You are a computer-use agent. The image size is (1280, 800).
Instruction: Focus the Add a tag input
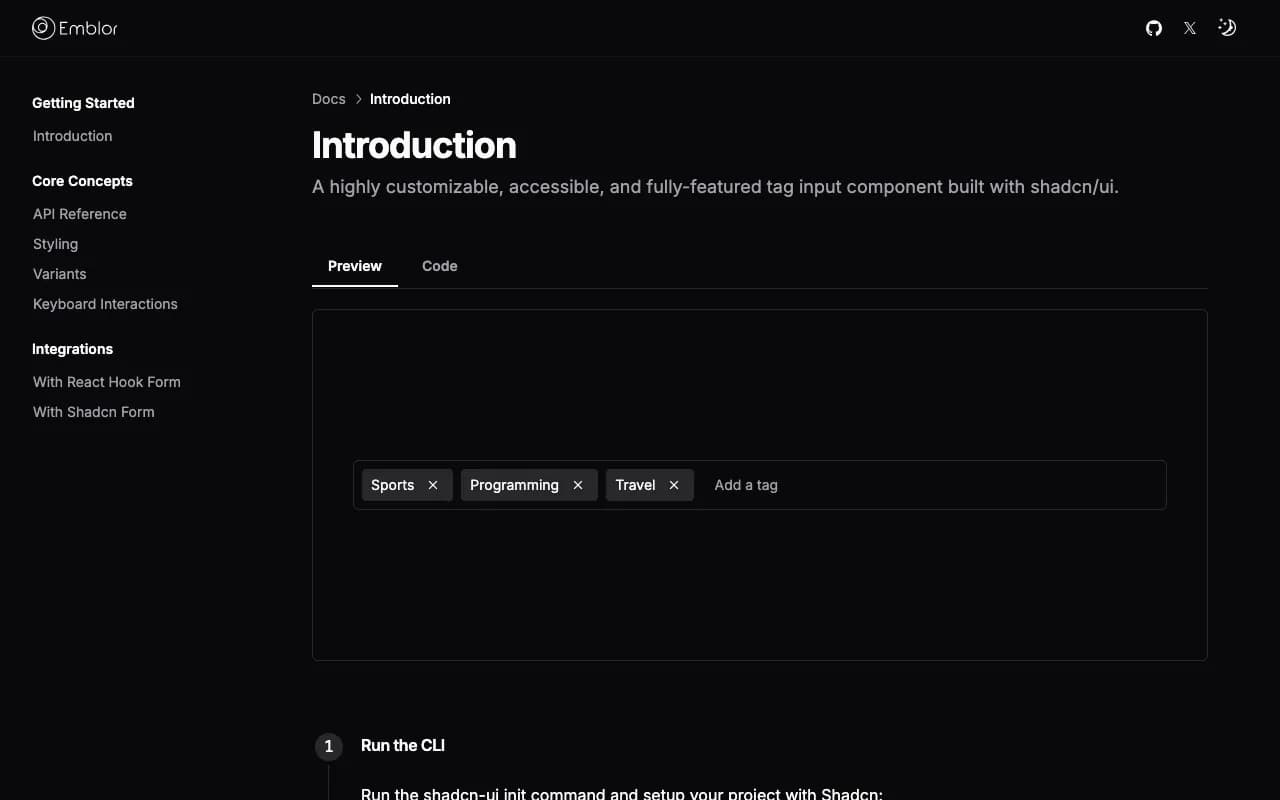(930, 485)
